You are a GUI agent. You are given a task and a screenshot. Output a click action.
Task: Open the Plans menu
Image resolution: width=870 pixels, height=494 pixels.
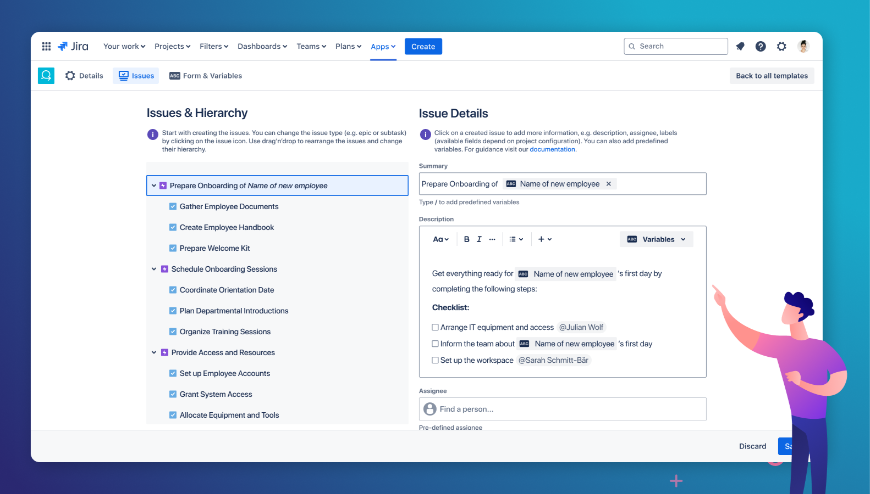click(348, 46)
